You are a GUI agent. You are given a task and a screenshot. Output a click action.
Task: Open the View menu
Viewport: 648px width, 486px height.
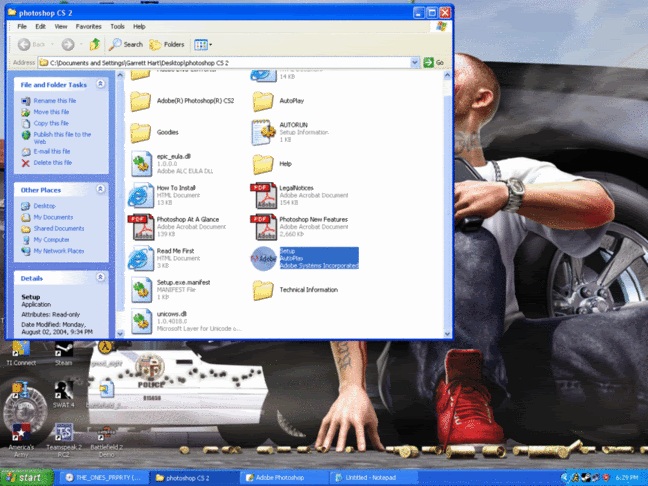point(61,26)
